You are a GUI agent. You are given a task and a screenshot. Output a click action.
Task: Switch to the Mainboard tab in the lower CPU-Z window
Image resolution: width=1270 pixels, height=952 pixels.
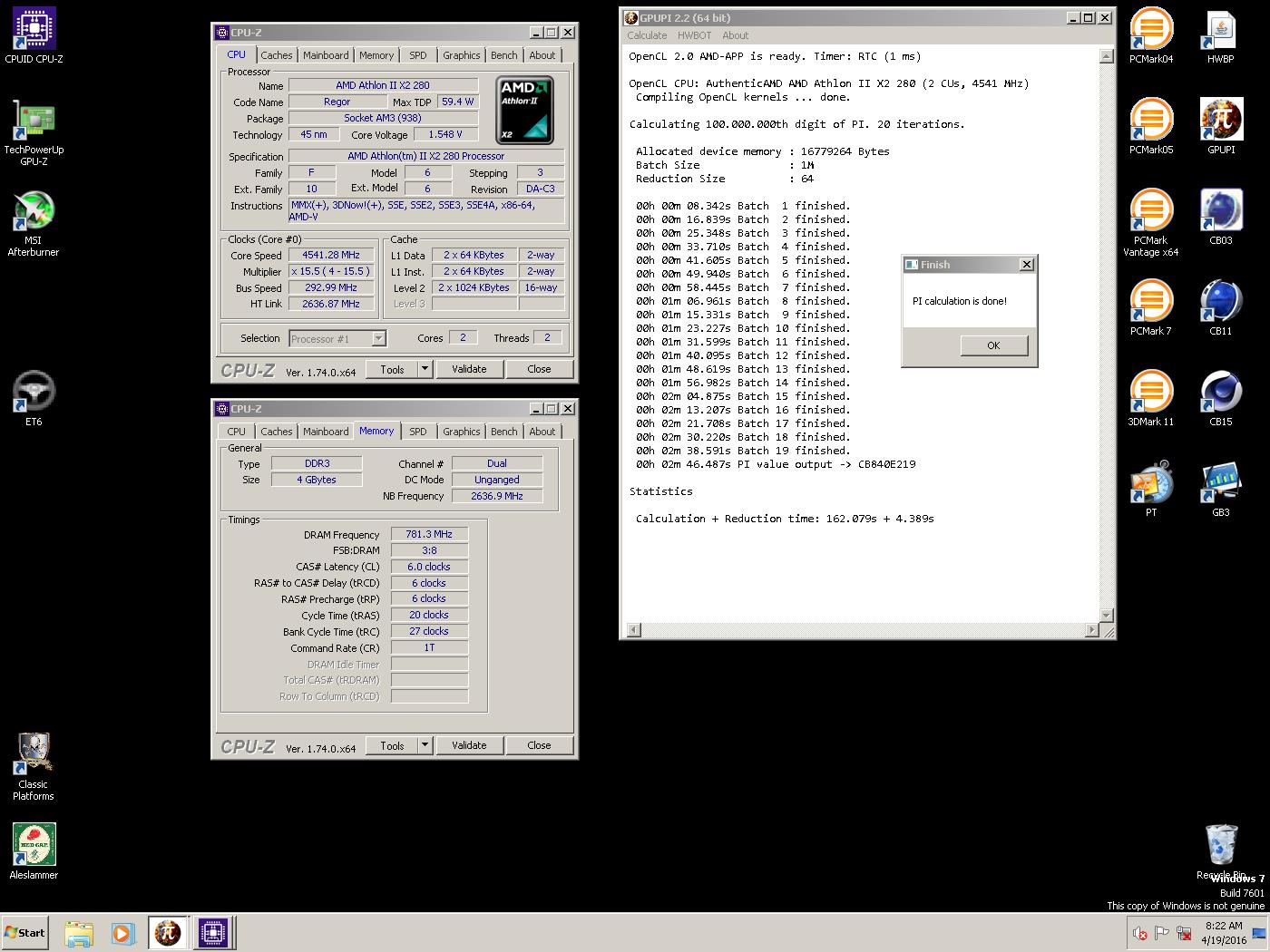(326, 432)
